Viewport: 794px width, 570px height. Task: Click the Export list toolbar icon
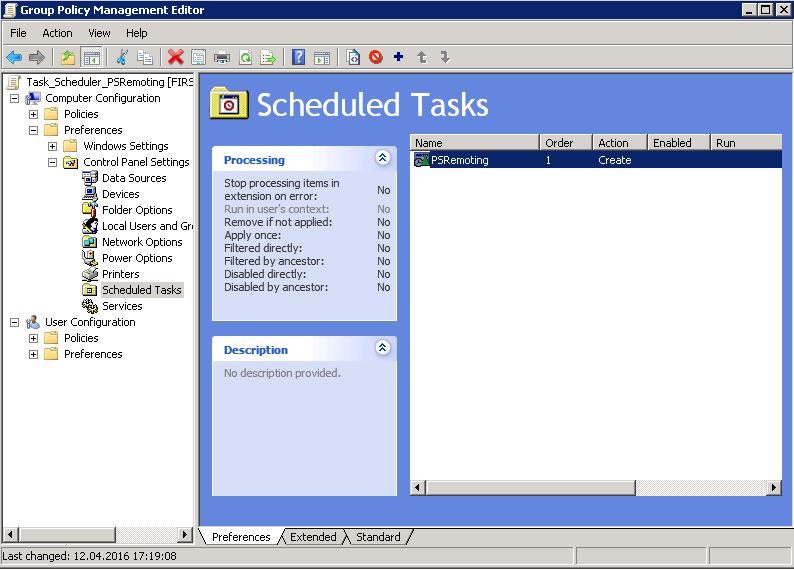268,57
